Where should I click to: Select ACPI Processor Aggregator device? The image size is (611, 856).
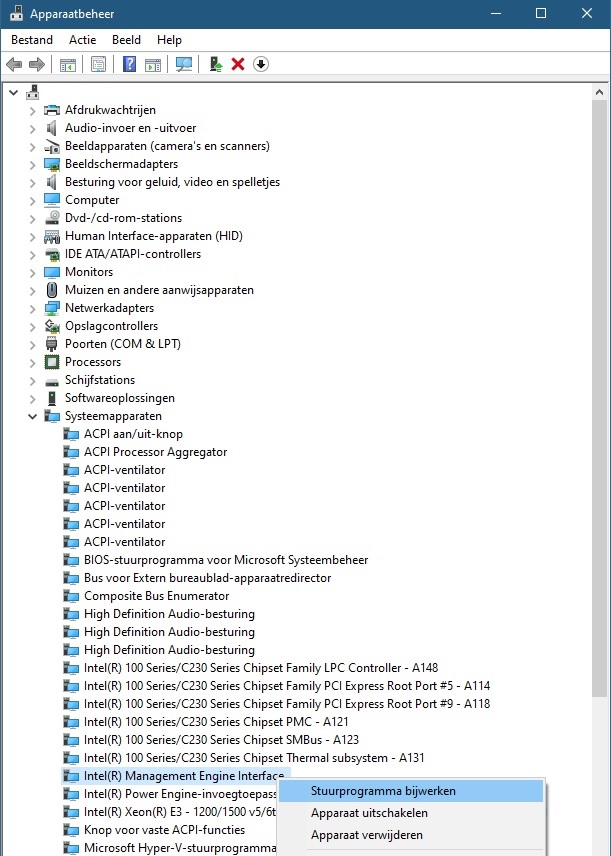pos(155,453)
